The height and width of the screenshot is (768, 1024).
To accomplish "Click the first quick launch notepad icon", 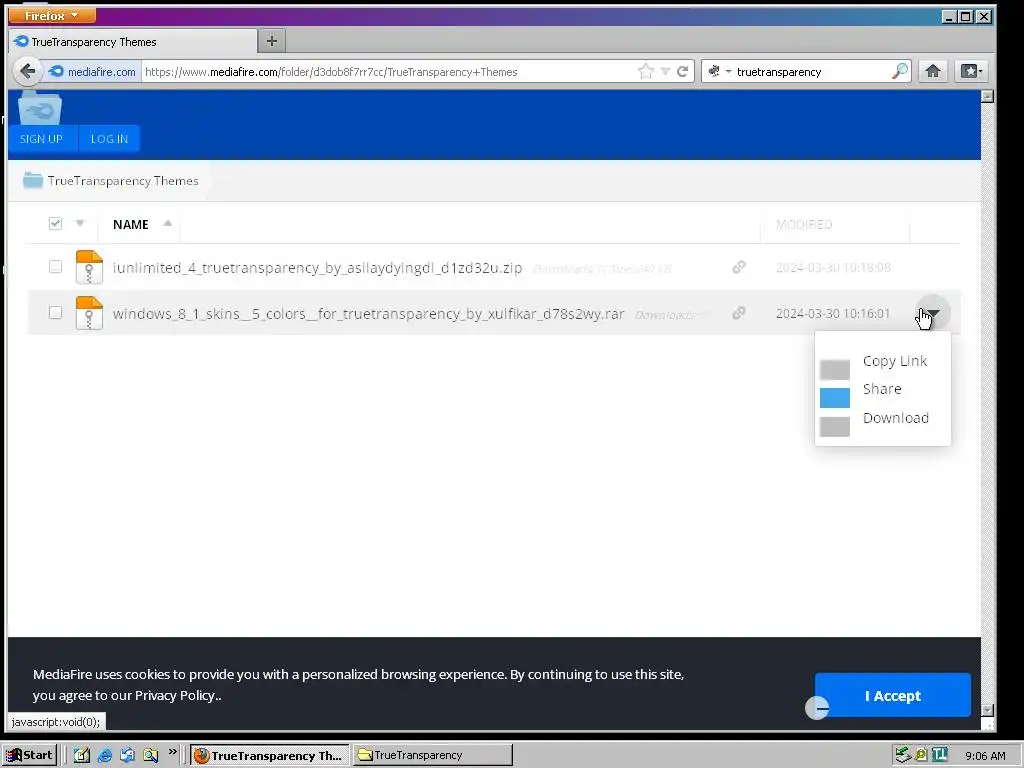I will point(82,755).
